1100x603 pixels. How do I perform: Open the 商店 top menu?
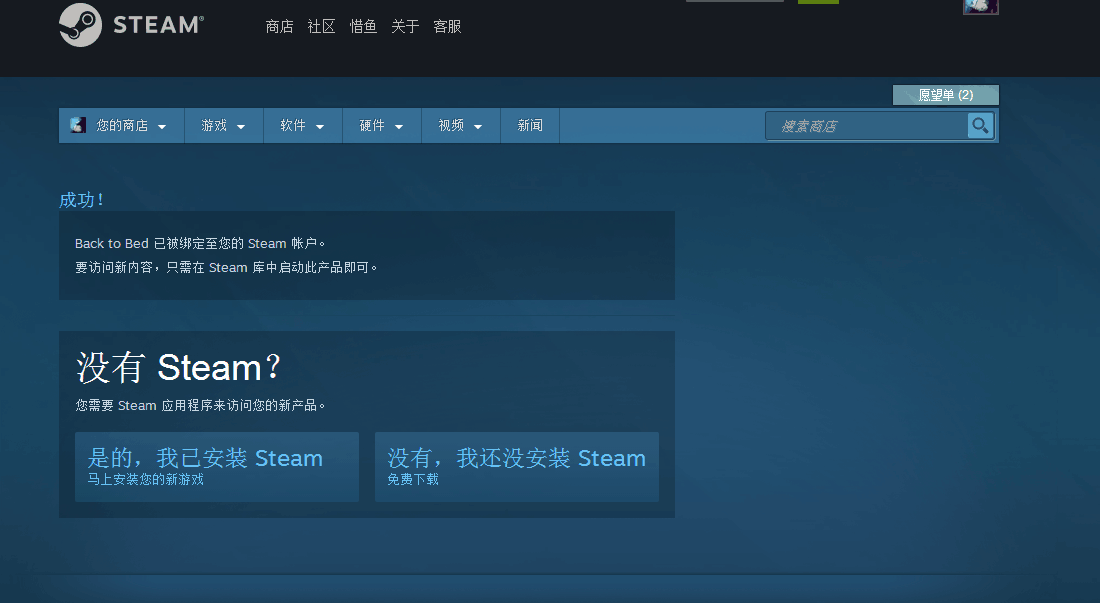pos(279,27)
